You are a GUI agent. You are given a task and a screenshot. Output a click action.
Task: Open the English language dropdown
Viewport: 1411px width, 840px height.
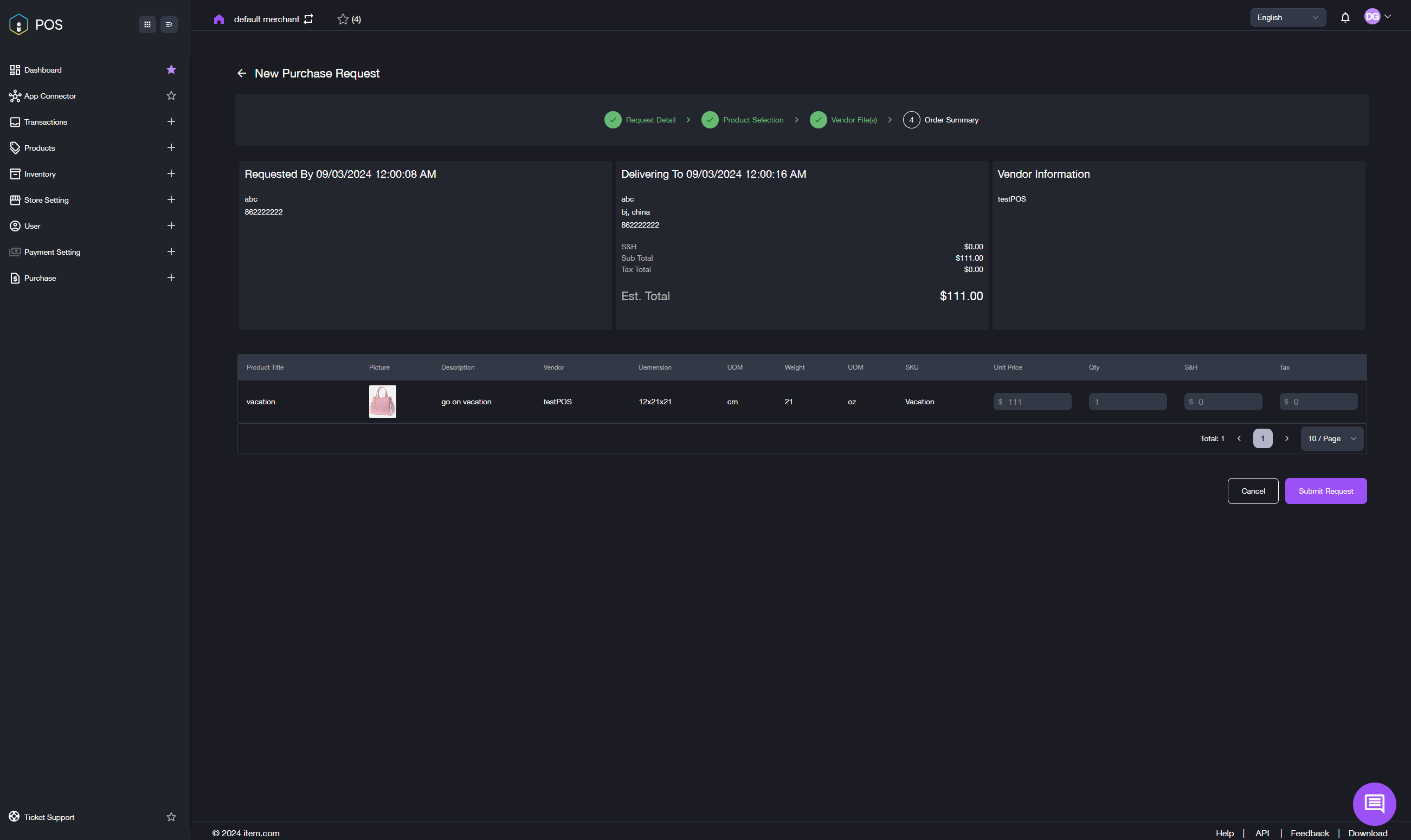click(1287, 17)
